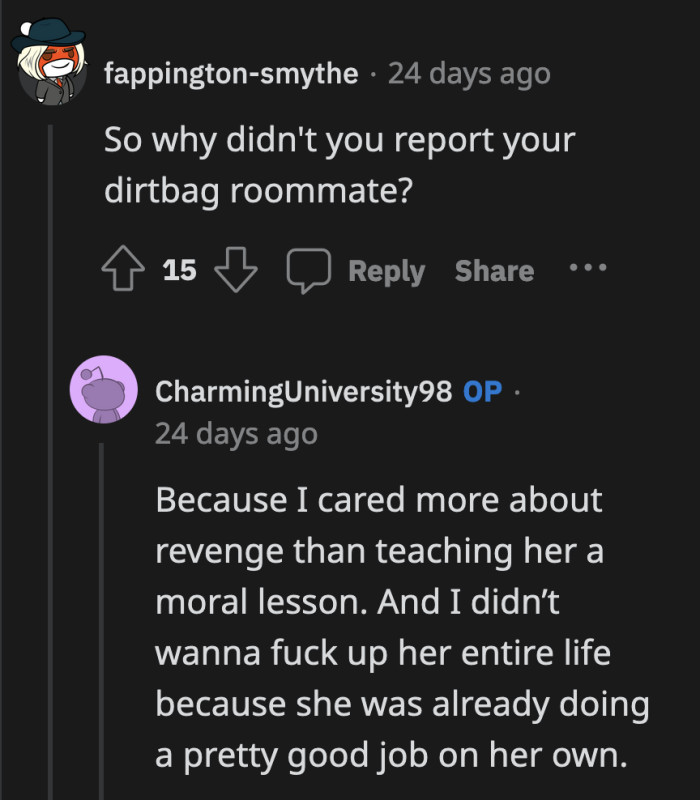Open CharmingUniversity98's purple snoo avatar
This screenshot has height=800, width=700.
point(104,388)
